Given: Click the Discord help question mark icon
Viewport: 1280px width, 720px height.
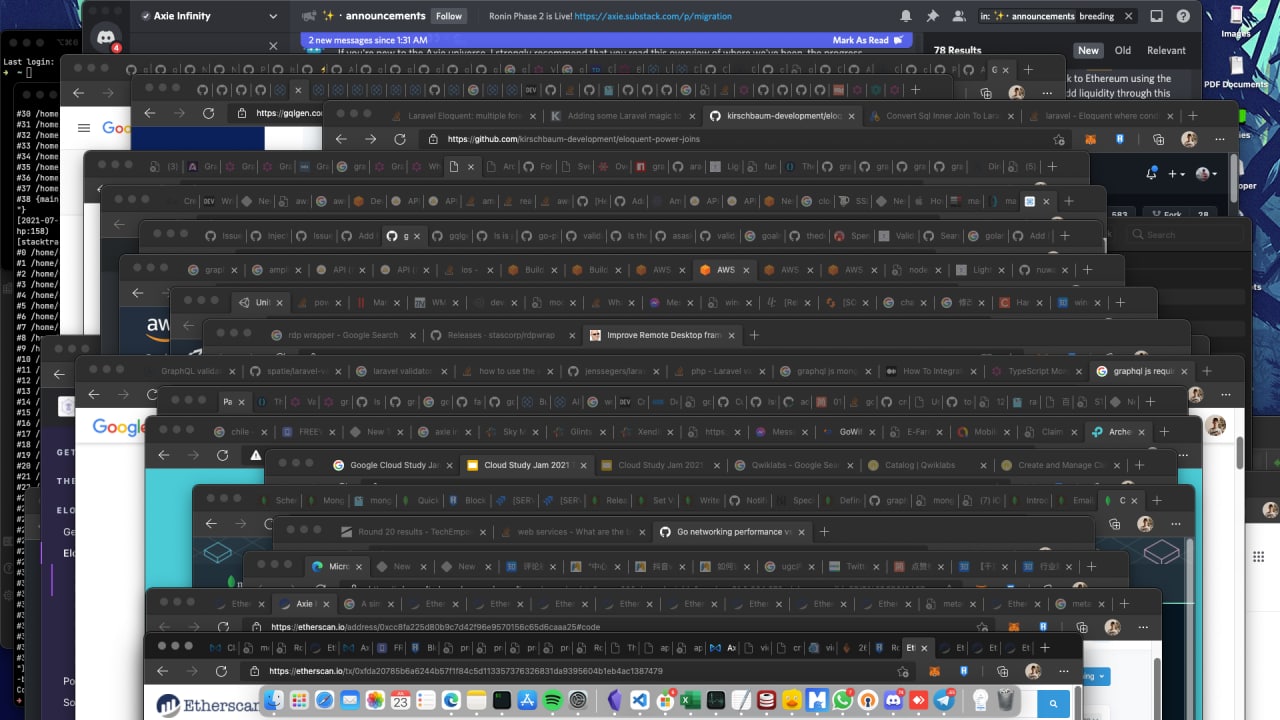Looking at the screenshot, I should [1184, 16].
